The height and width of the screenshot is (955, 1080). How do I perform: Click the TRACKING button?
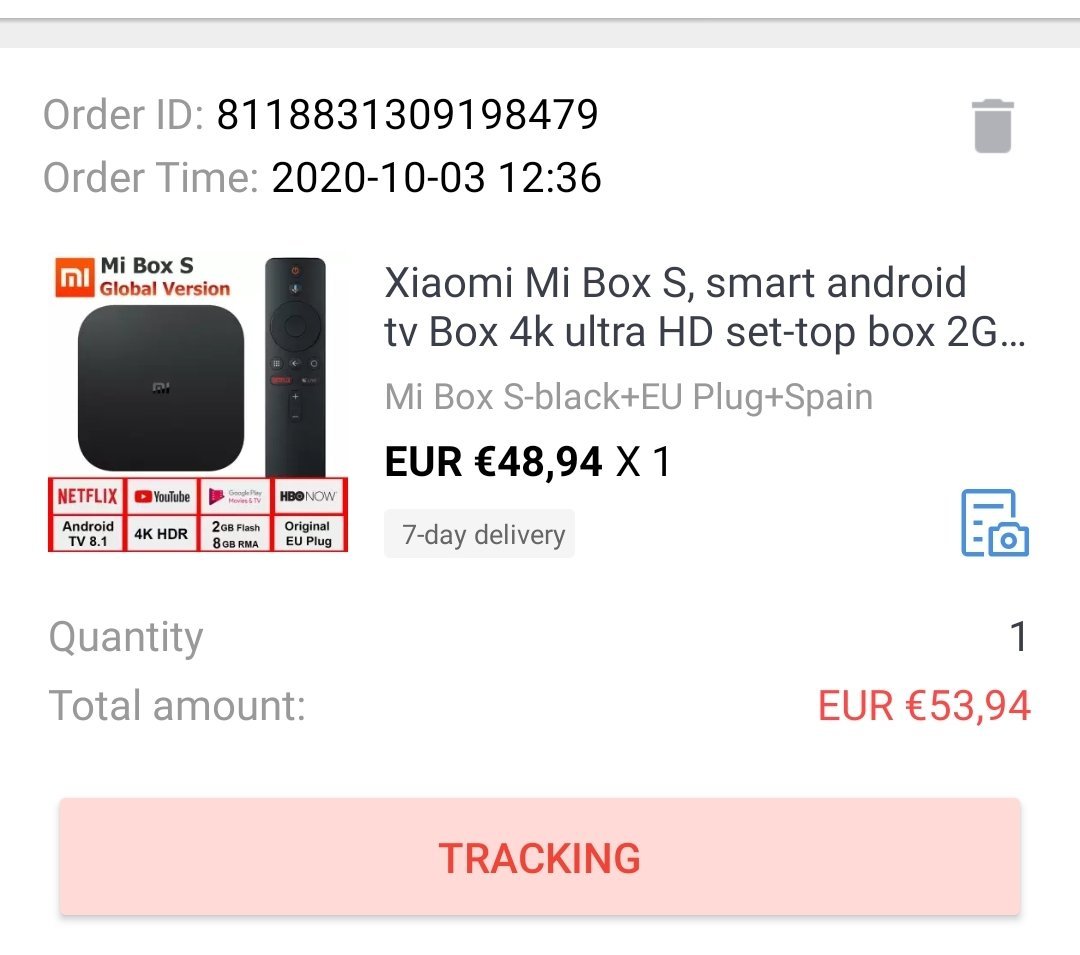click(x=539, y=857)
